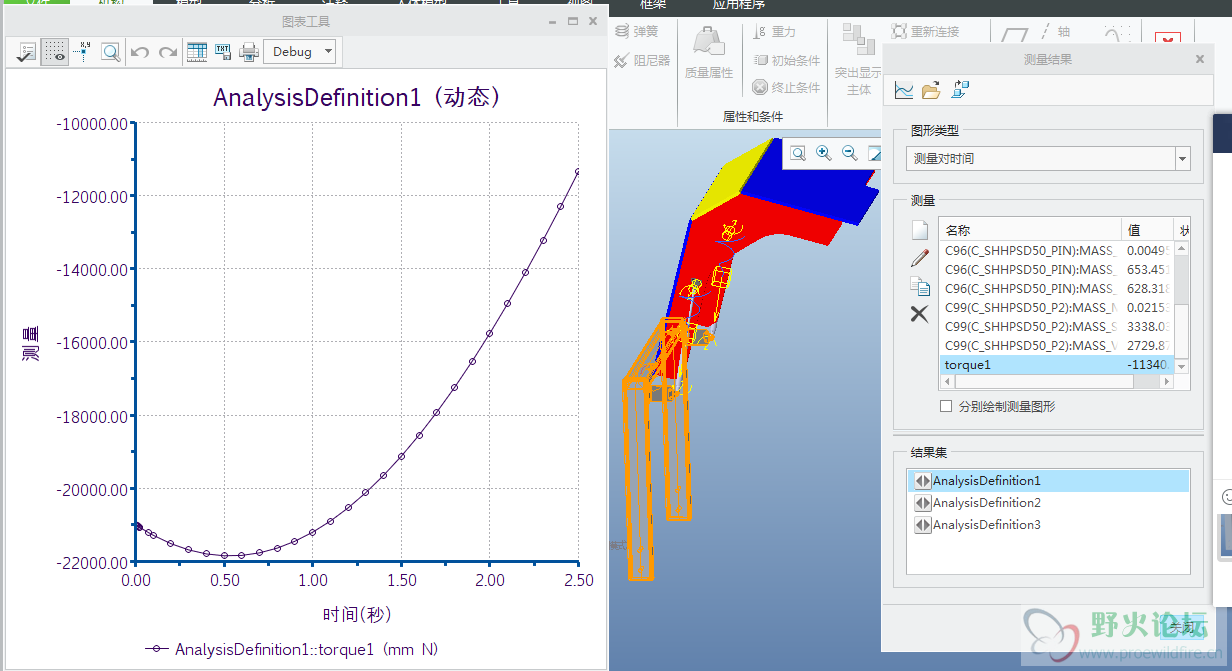Open chart format options icon in 图表工具
The image size is (1232, 671).
(27, 52)
